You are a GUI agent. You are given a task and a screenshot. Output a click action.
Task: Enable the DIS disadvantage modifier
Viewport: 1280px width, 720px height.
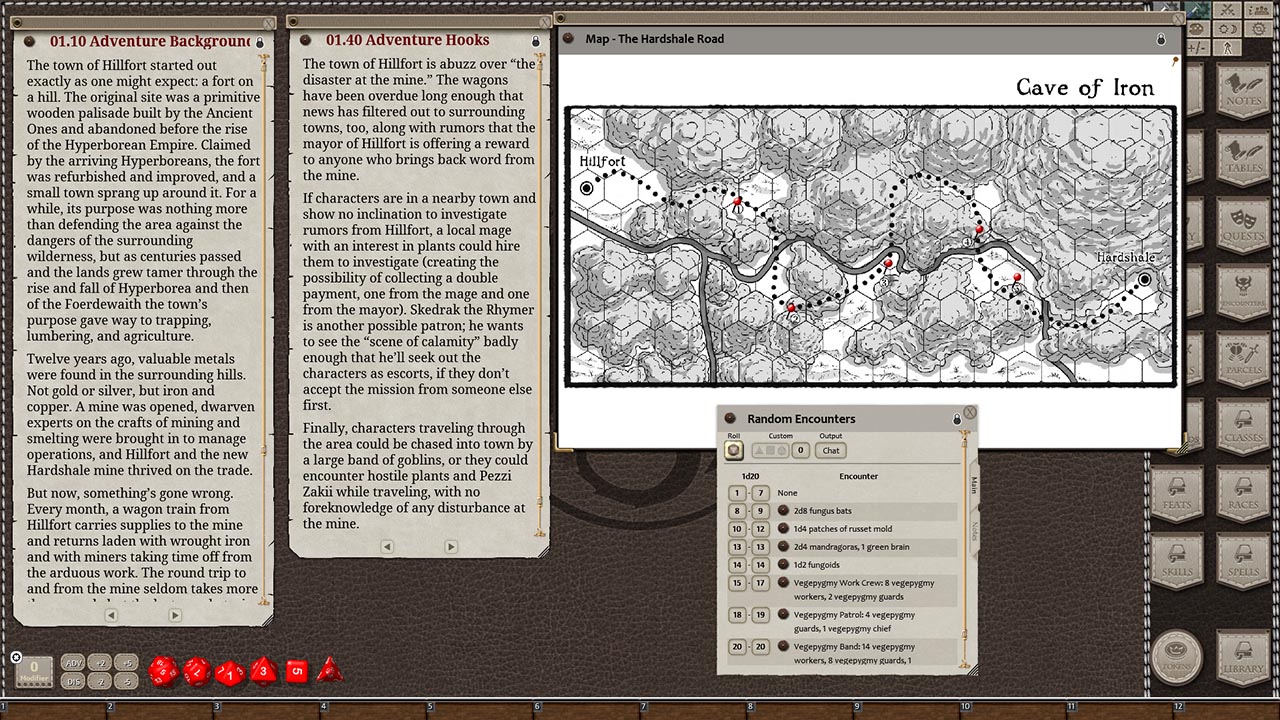click(74, 682)
